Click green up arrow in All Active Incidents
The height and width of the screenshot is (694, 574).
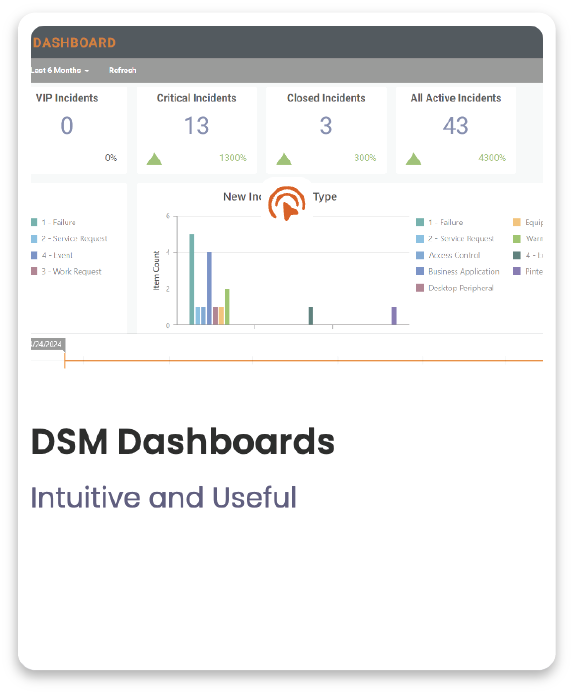tap(413, 159)
